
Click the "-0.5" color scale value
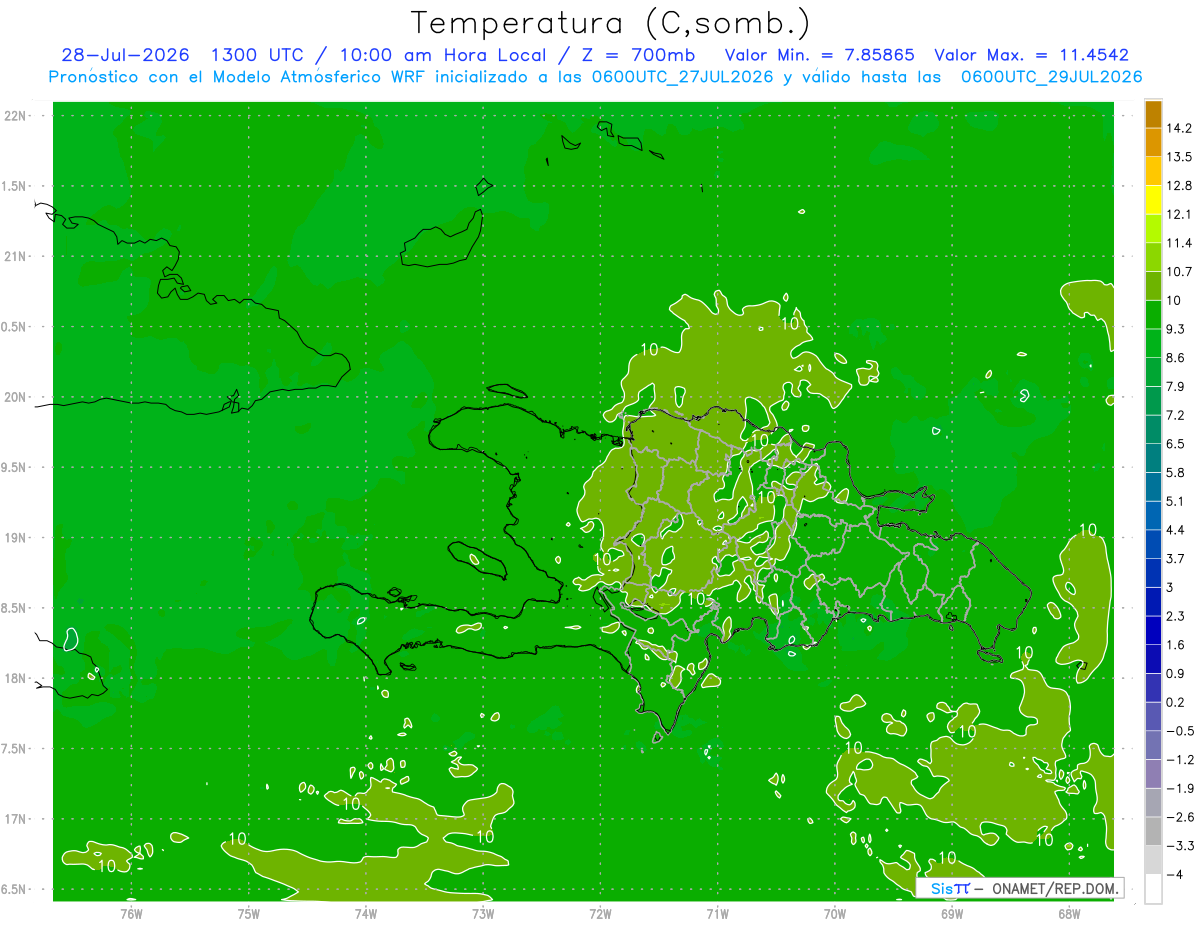click(1179, 731)
